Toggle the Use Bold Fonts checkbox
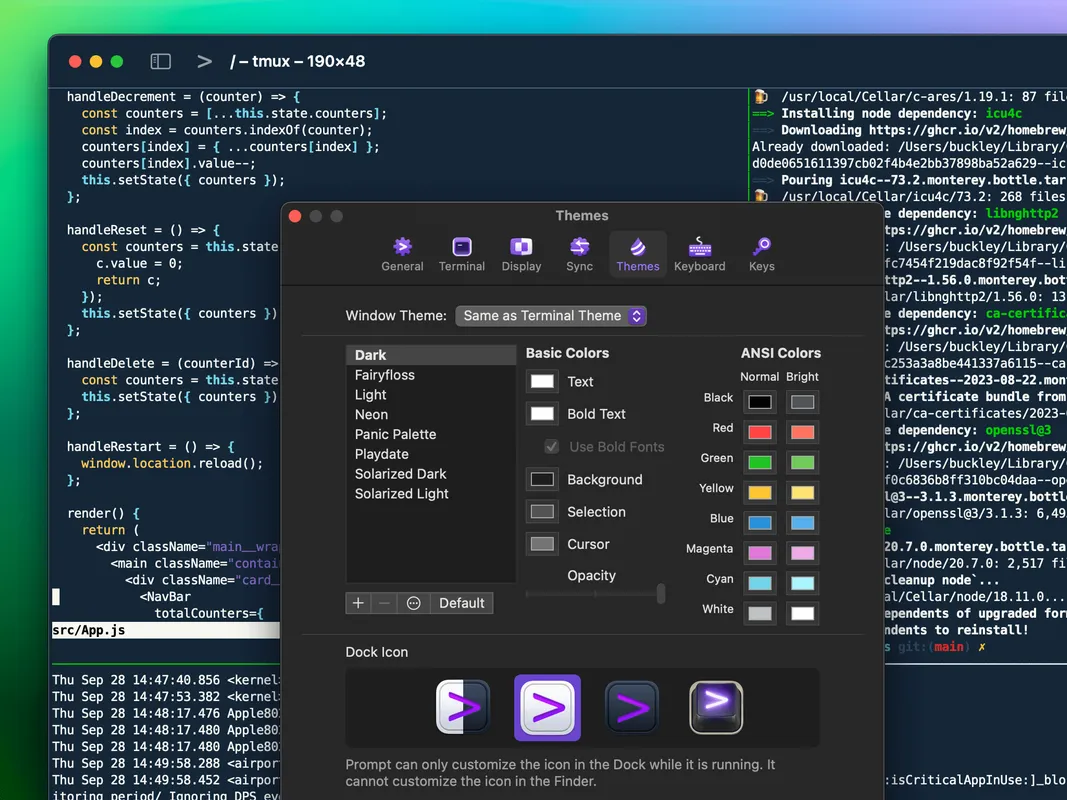This screenshot has width=1067, height=800. [x=551, y=447]
